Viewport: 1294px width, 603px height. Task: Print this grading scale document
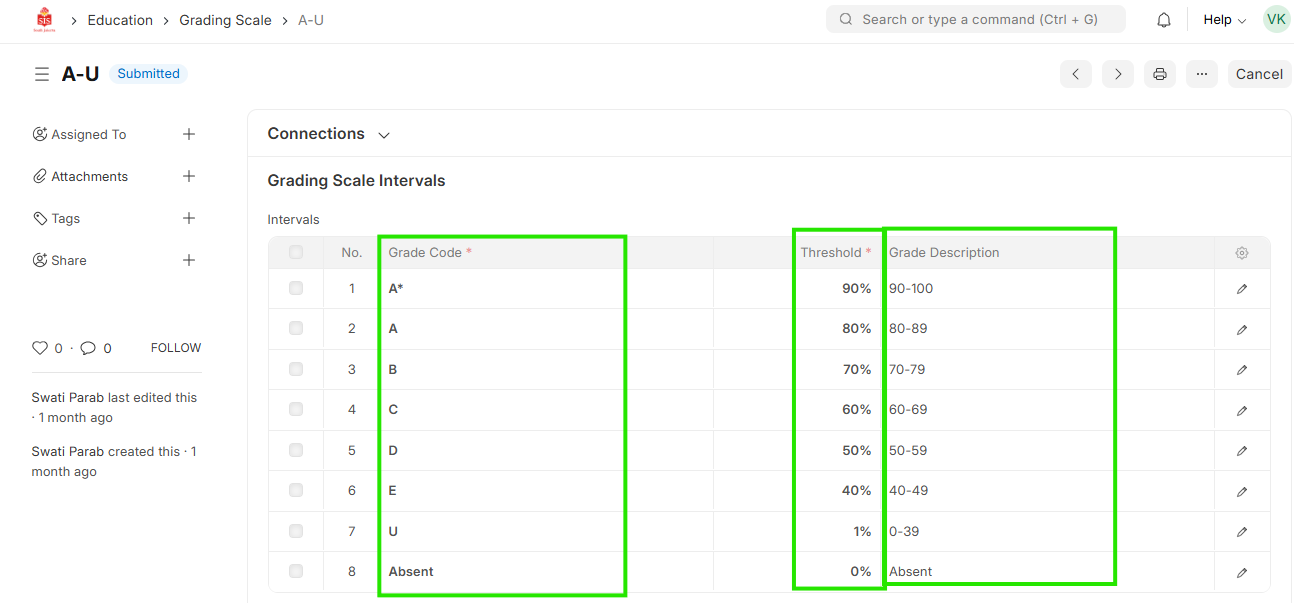click(x=1159, y=74)
